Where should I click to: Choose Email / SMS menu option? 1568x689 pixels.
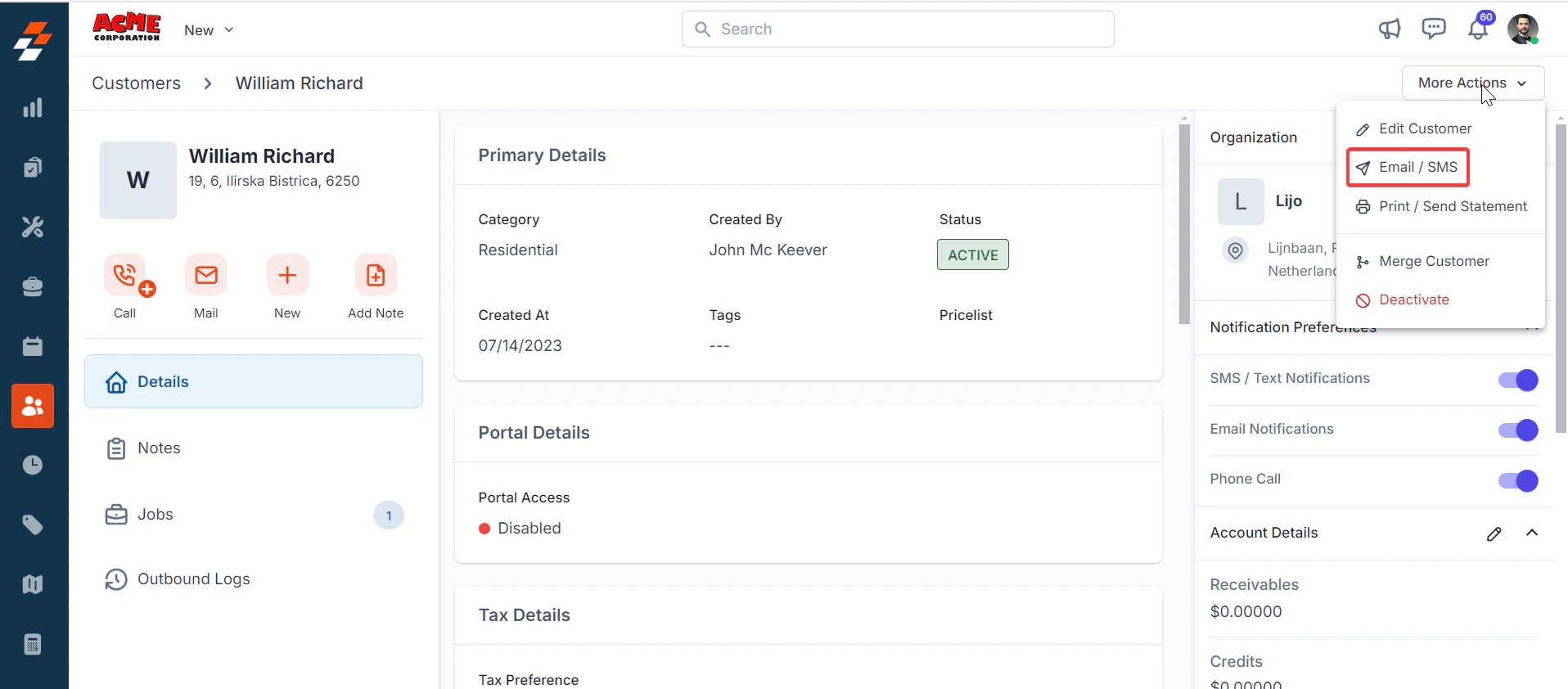click(x=1408, y=167)
